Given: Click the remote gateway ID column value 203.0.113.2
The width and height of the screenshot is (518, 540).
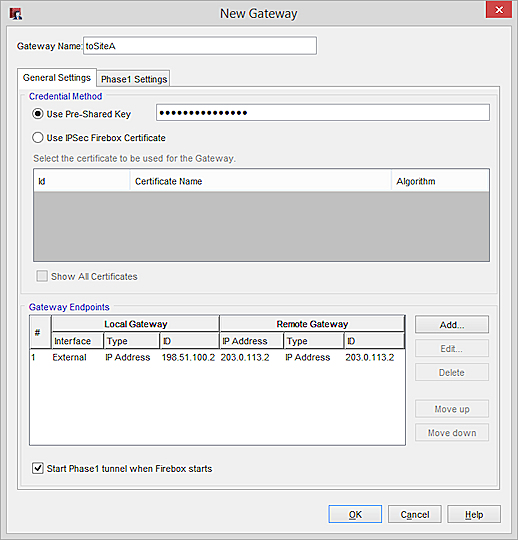Looking at the screenshot, I should tap(370, 357).
